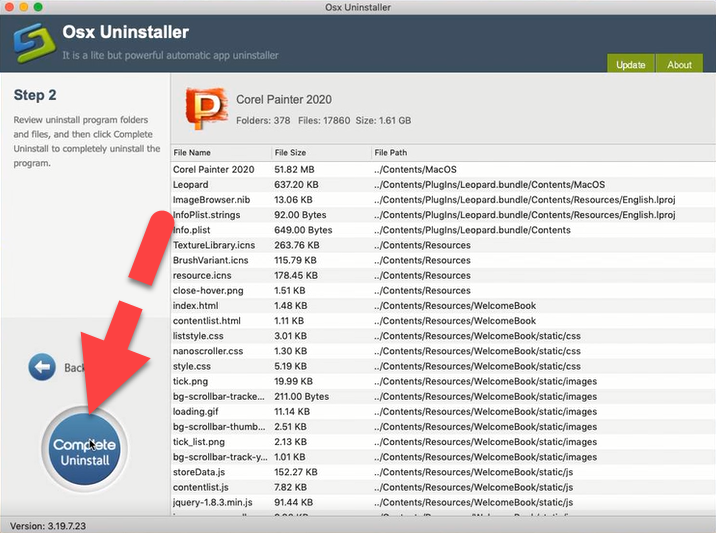Select the liststyle.css file
This screenshot has width=716, height=533.
[x=198, y=336]
